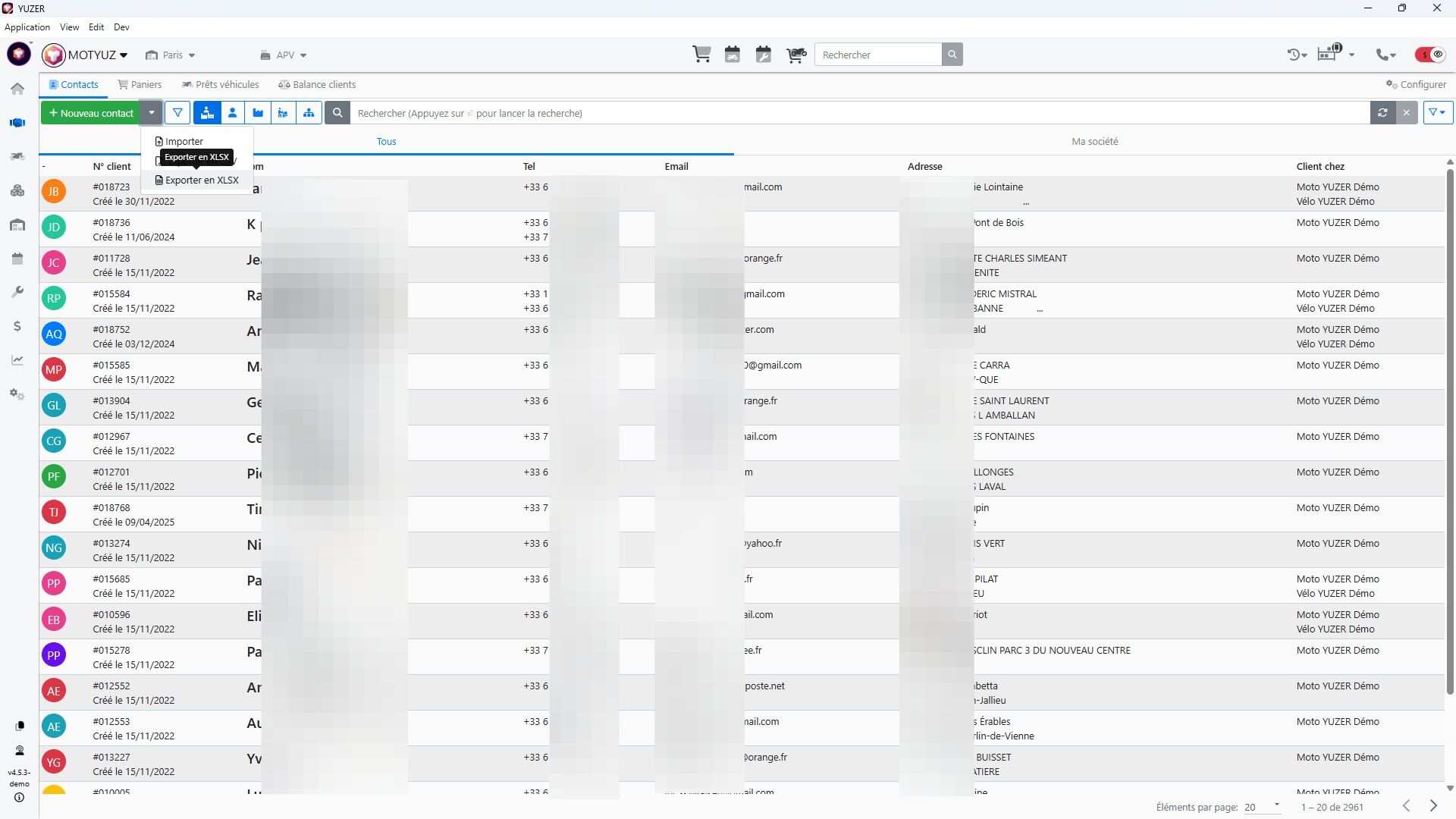Switch to the Paniers tab
The width and height of the screenshot is (1456, 819).
tap(140, 85)
